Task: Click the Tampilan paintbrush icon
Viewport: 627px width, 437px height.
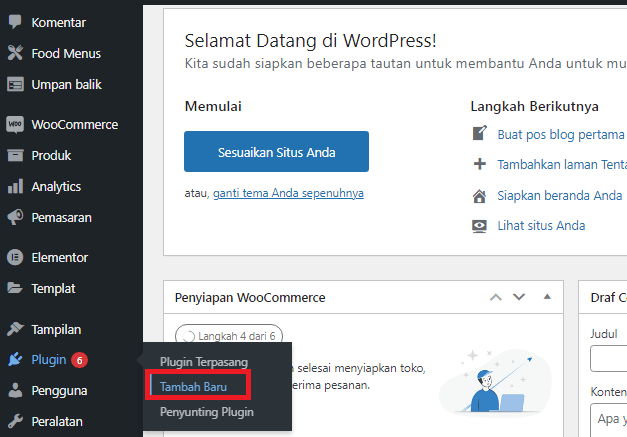Action: pos(15,329)
